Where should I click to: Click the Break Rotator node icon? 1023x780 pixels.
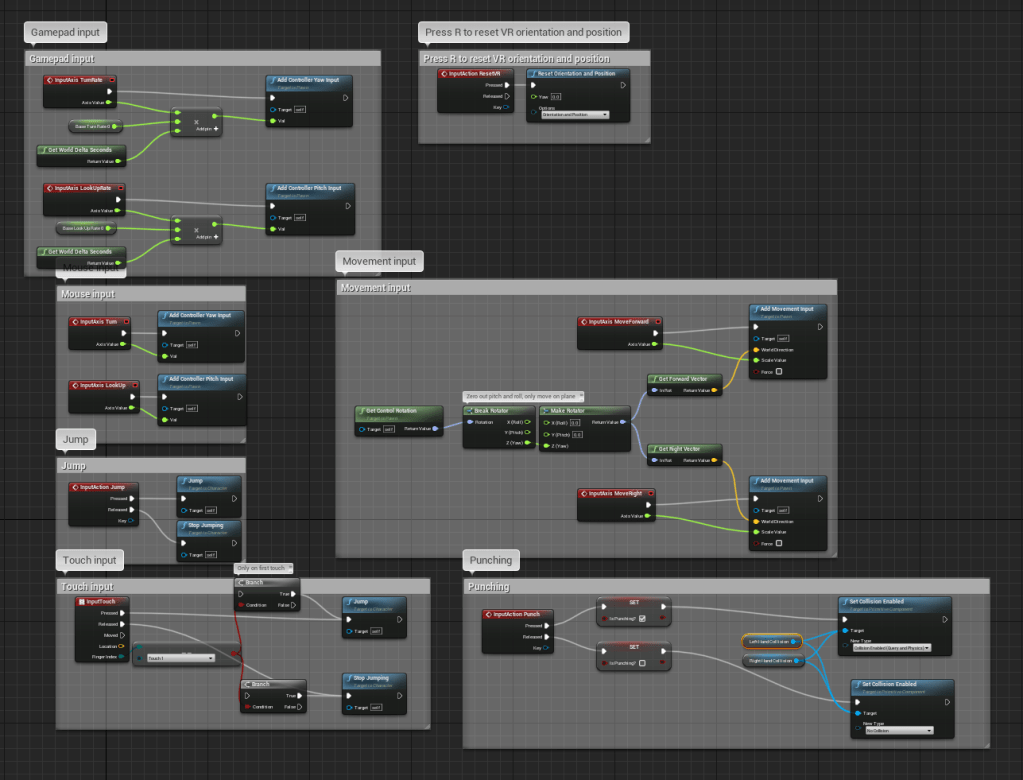469,410
